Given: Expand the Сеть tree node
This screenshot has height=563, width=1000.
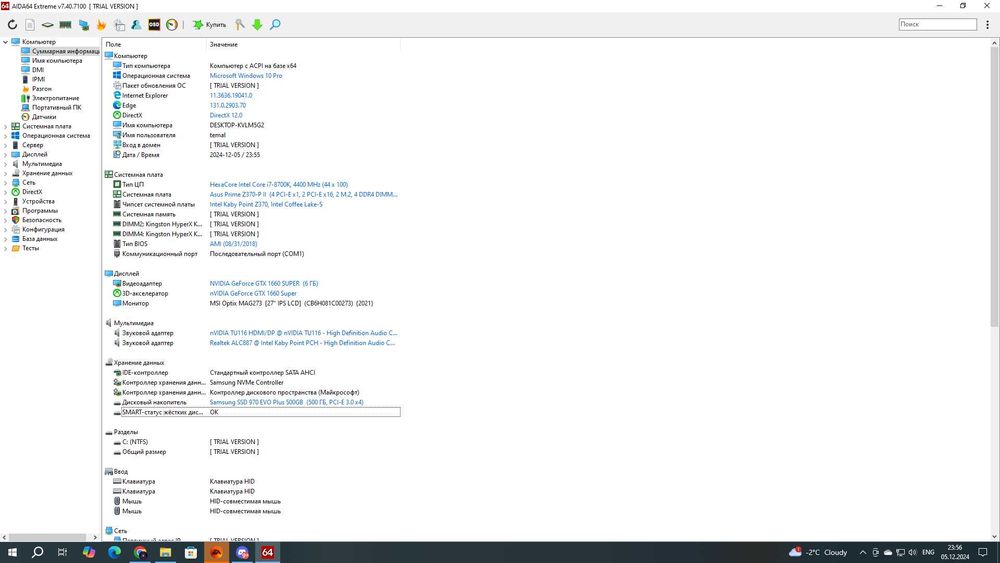Looking at the screenshot, I should (x=5, y=182).
